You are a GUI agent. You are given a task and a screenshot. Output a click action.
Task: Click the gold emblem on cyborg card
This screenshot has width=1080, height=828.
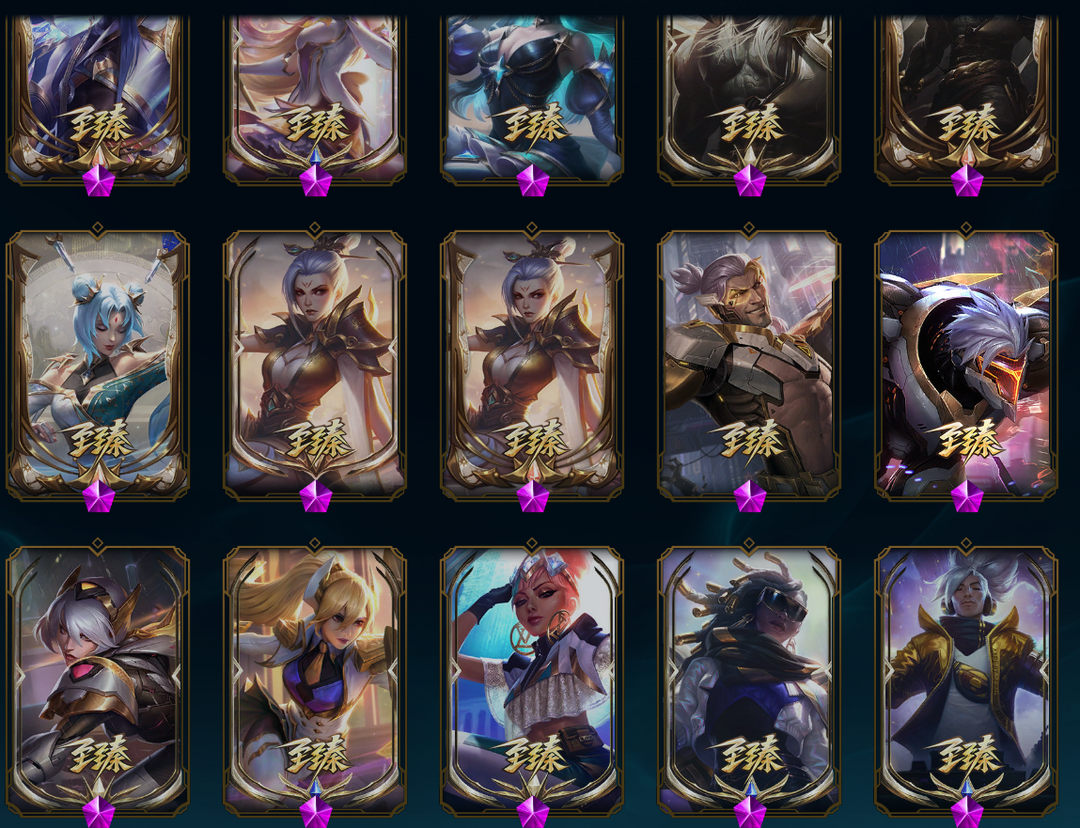pos(966,439)
